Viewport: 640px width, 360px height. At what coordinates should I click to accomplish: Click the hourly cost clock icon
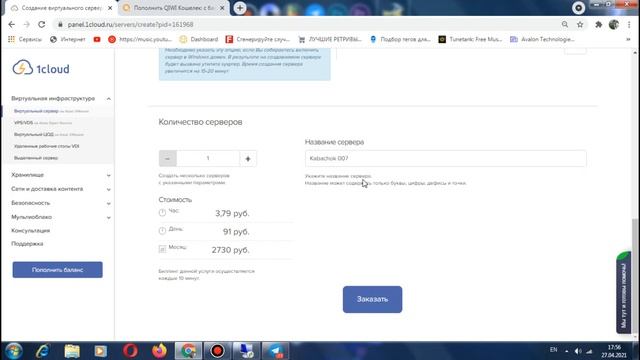pos(162,213)
